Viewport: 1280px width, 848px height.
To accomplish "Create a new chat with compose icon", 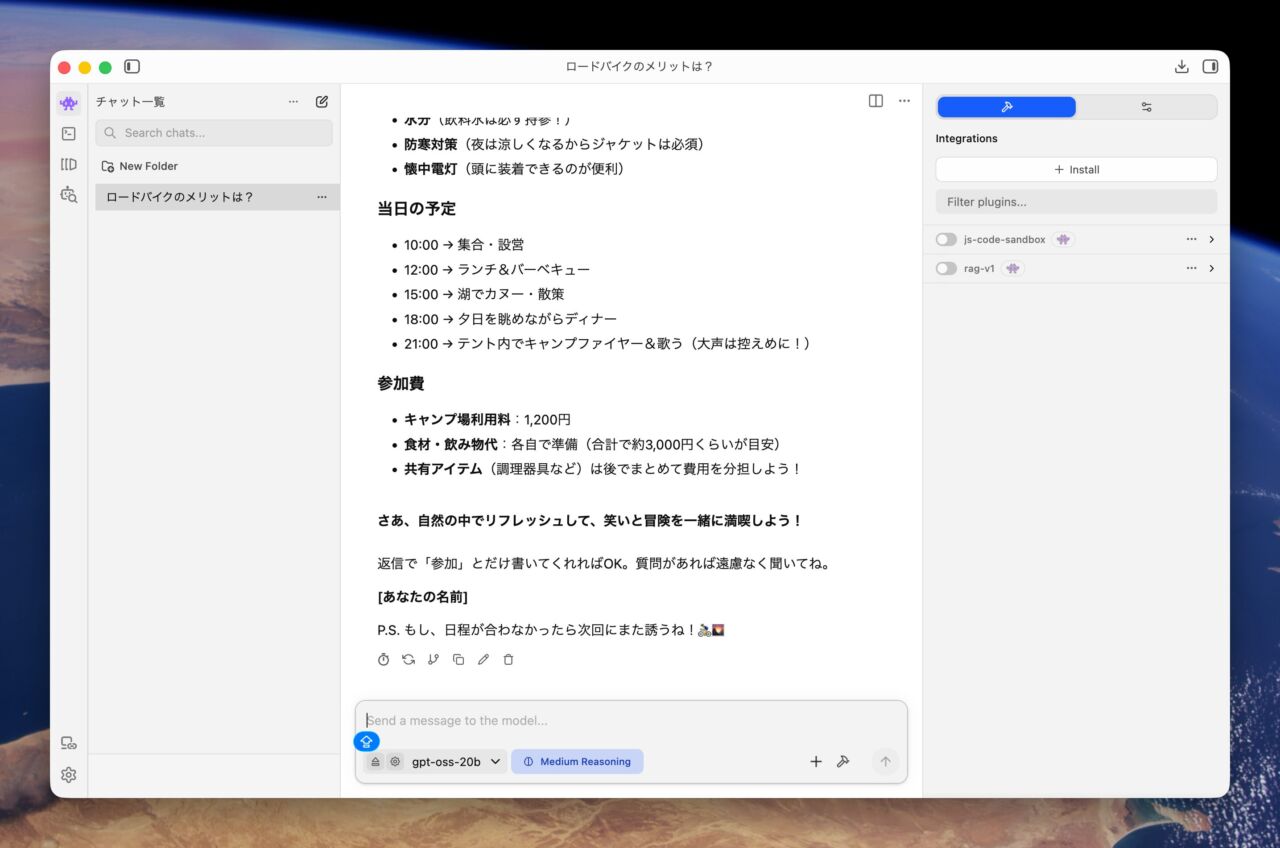I will [x=322, y=101].
